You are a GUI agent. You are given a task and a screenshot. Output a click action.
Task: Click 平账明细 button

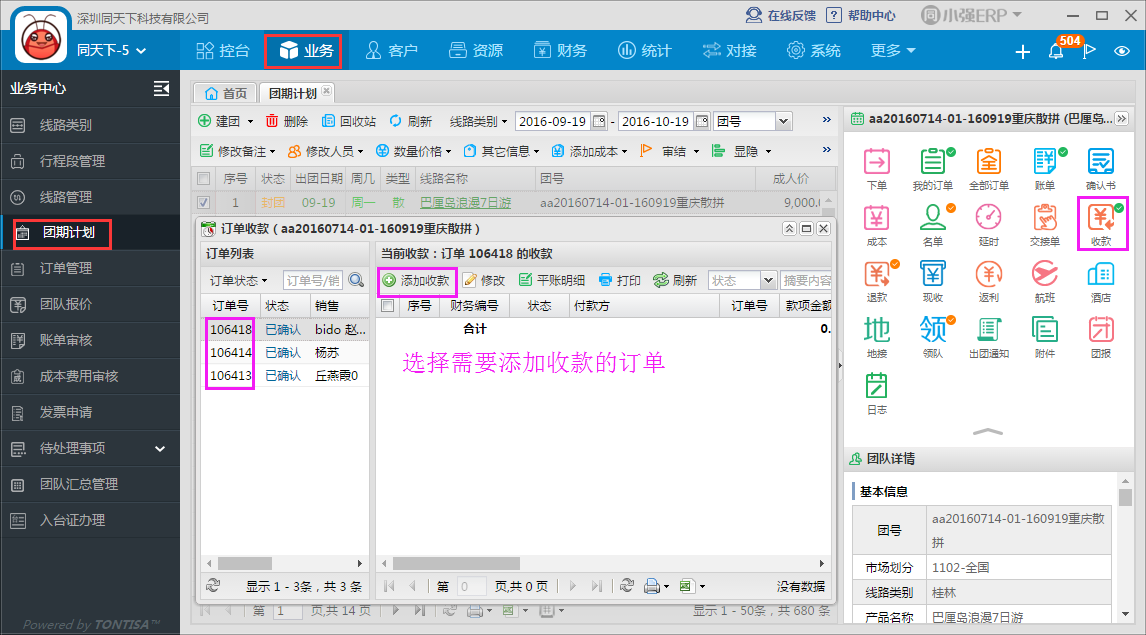point(551,281)
